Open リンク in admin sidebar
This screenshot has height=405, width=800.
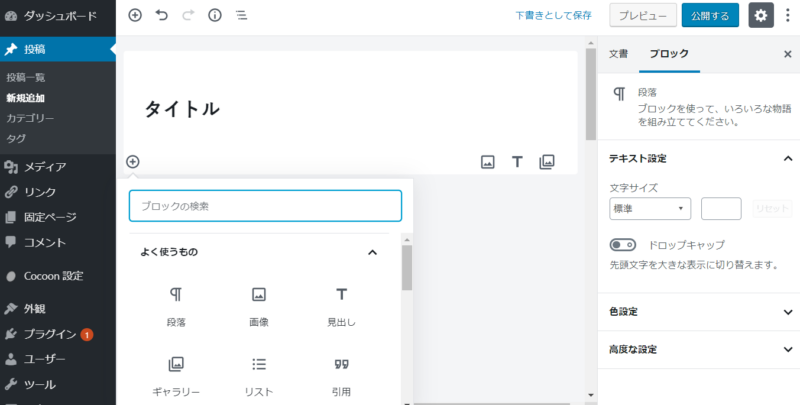coord(58,192)
